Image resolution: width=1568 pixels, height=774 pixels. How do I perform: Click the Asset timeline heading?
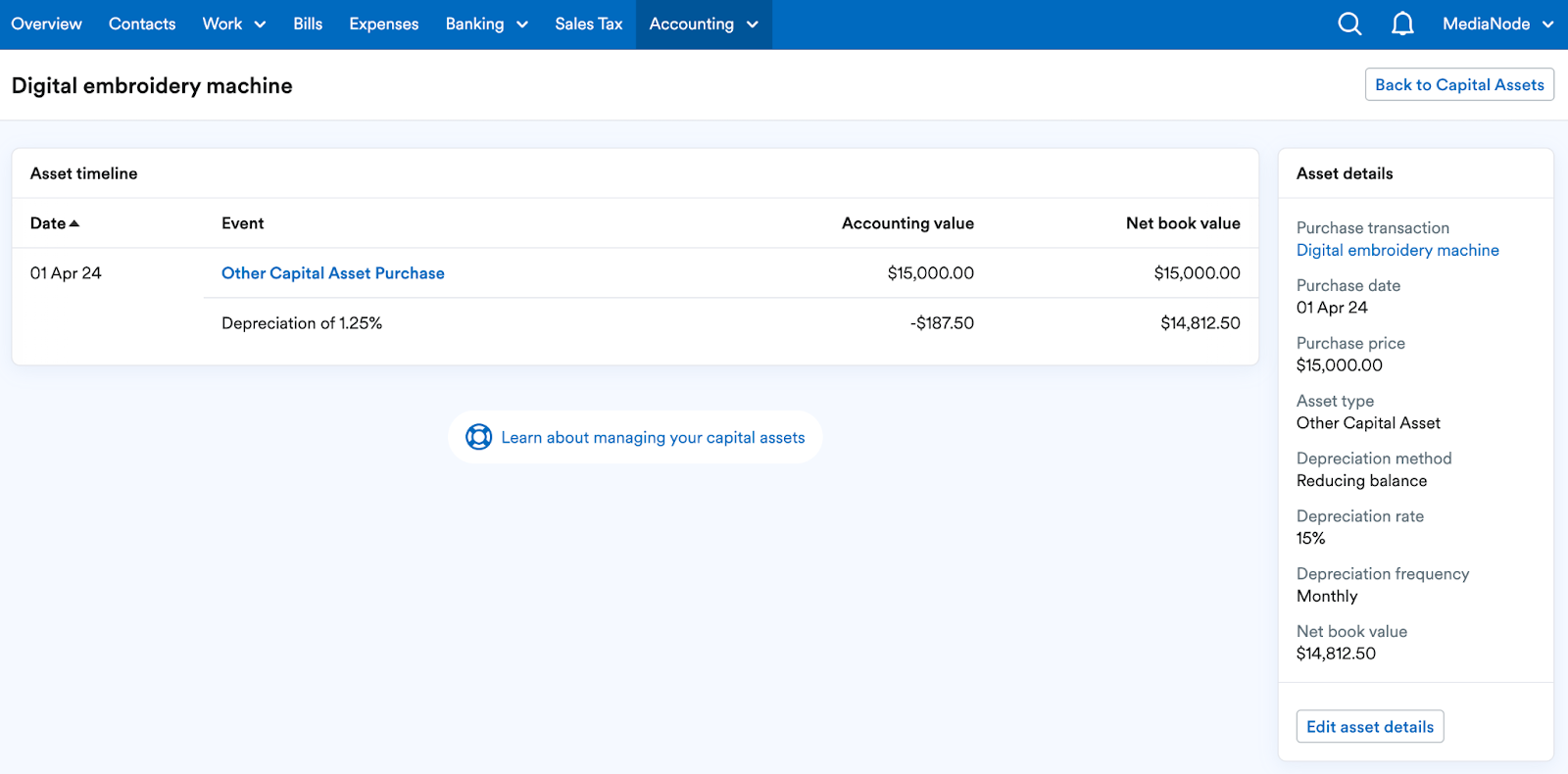pos(84,173)
